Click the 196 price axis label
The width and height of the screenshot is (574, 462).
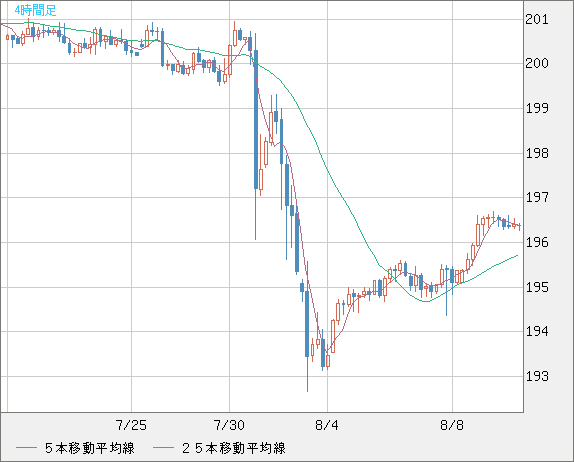click(x=537, y=242)
